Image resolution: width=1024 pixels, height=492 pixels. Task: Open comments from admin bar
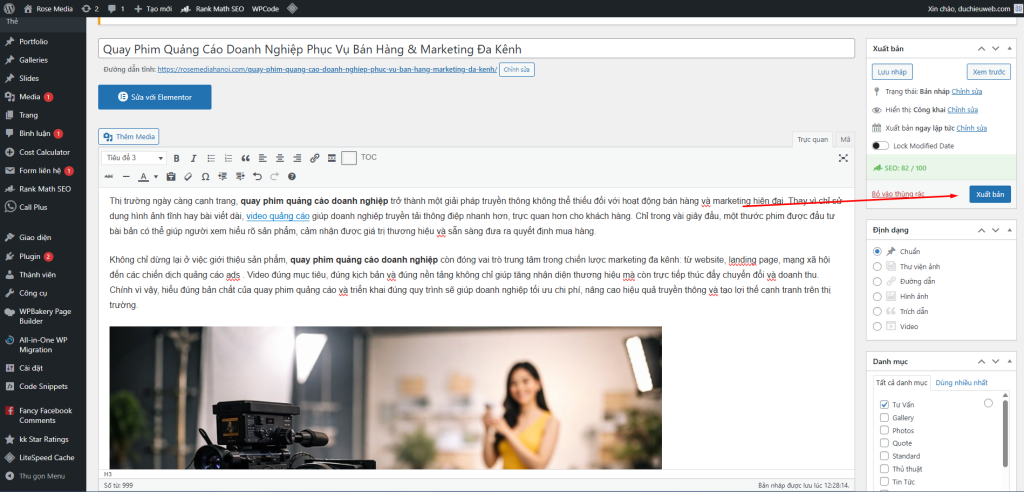pos(116,9)
